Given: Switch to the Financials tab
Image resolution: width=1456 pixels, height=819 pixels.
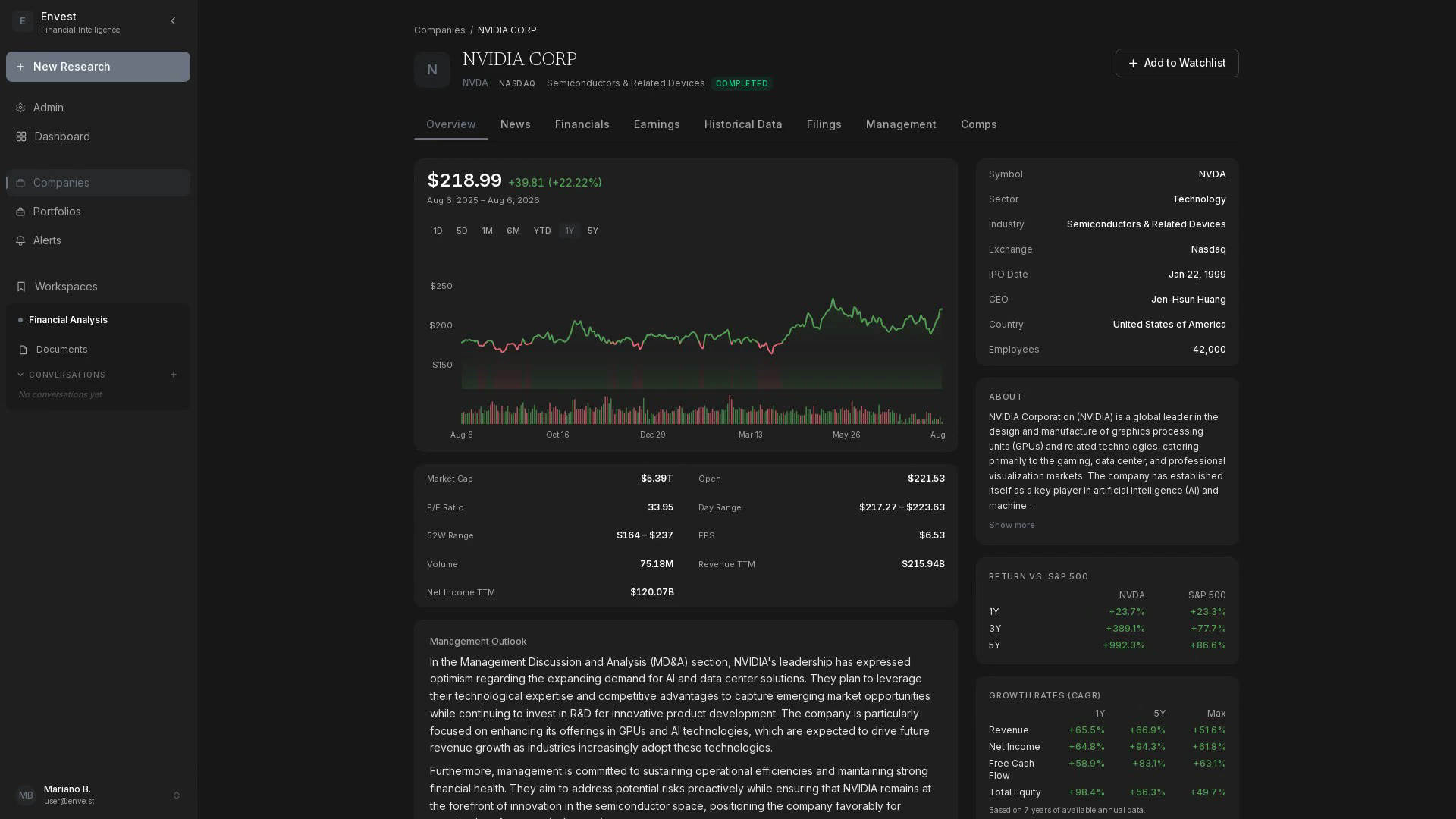Looking at the screenshot, I should 582,124.
